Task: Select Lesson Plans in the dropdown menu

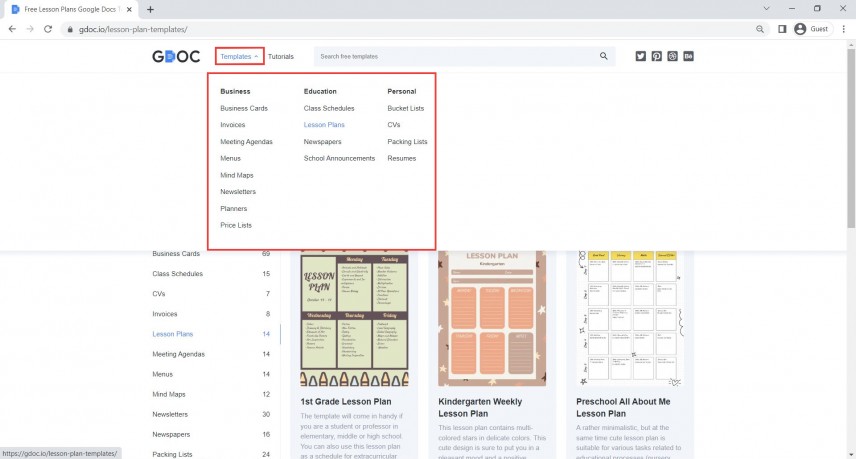Action: pyautogui.click(x=324, y=125)
